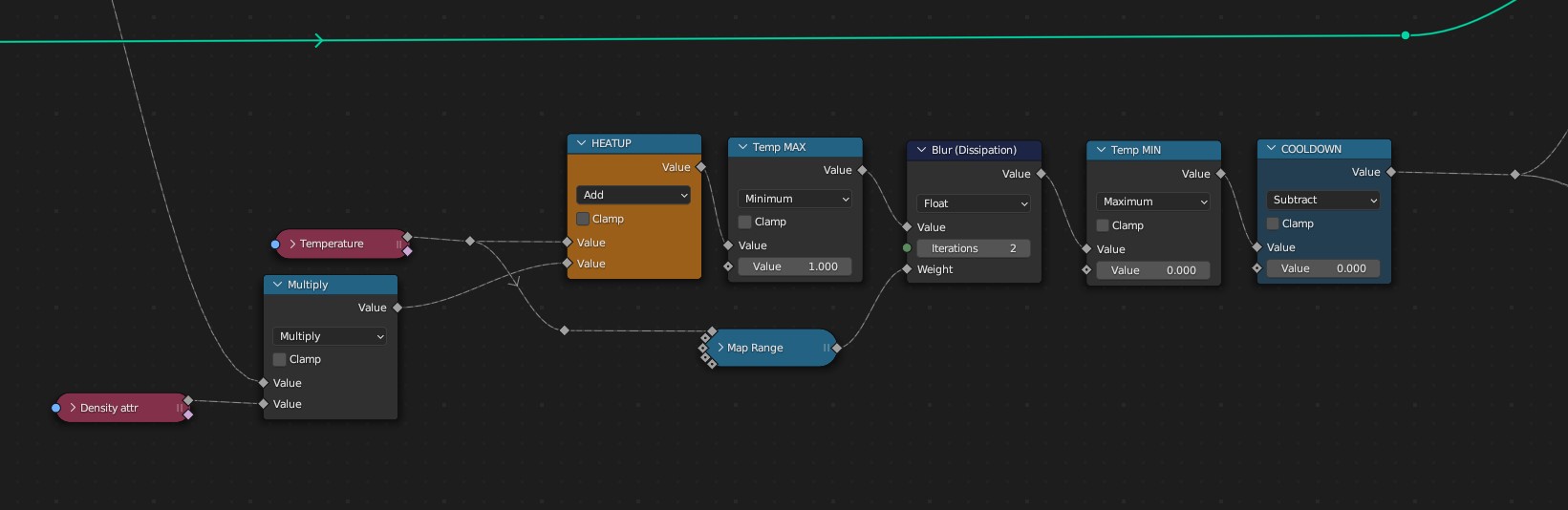Collapse the HEATUP node via its chevron
Image resolution: width=1568 pixels, height=510 pixels.
tap(581, 143)
